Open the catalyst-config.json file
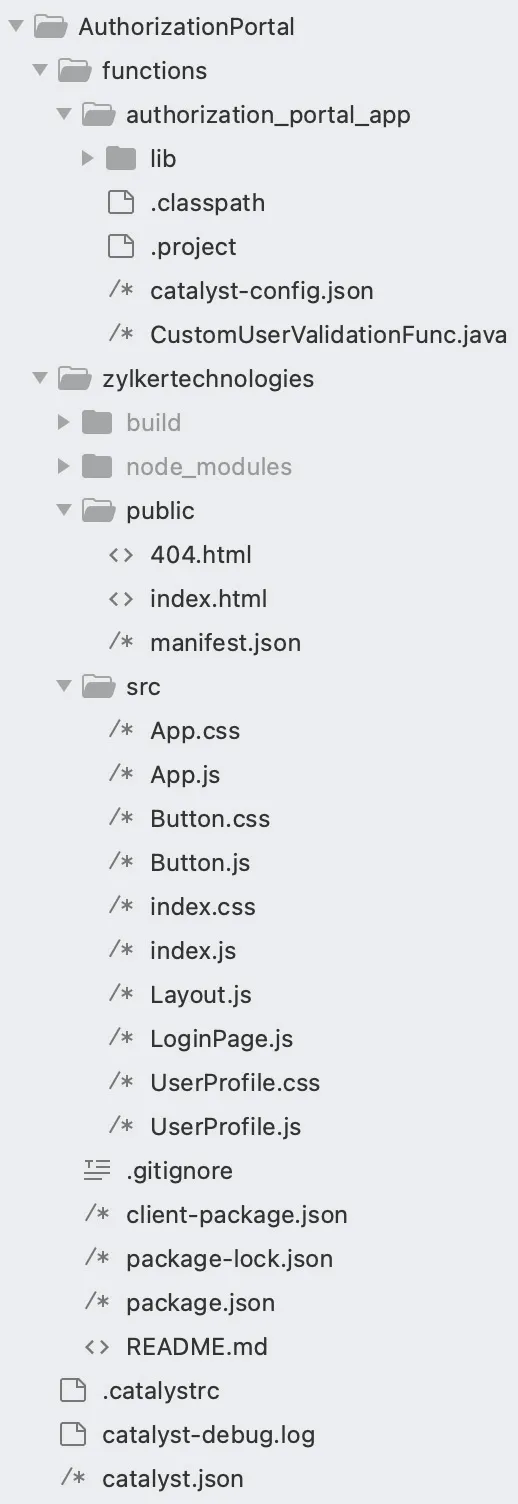The height and width of the screenshot is (1504, 518). point(262,290)
